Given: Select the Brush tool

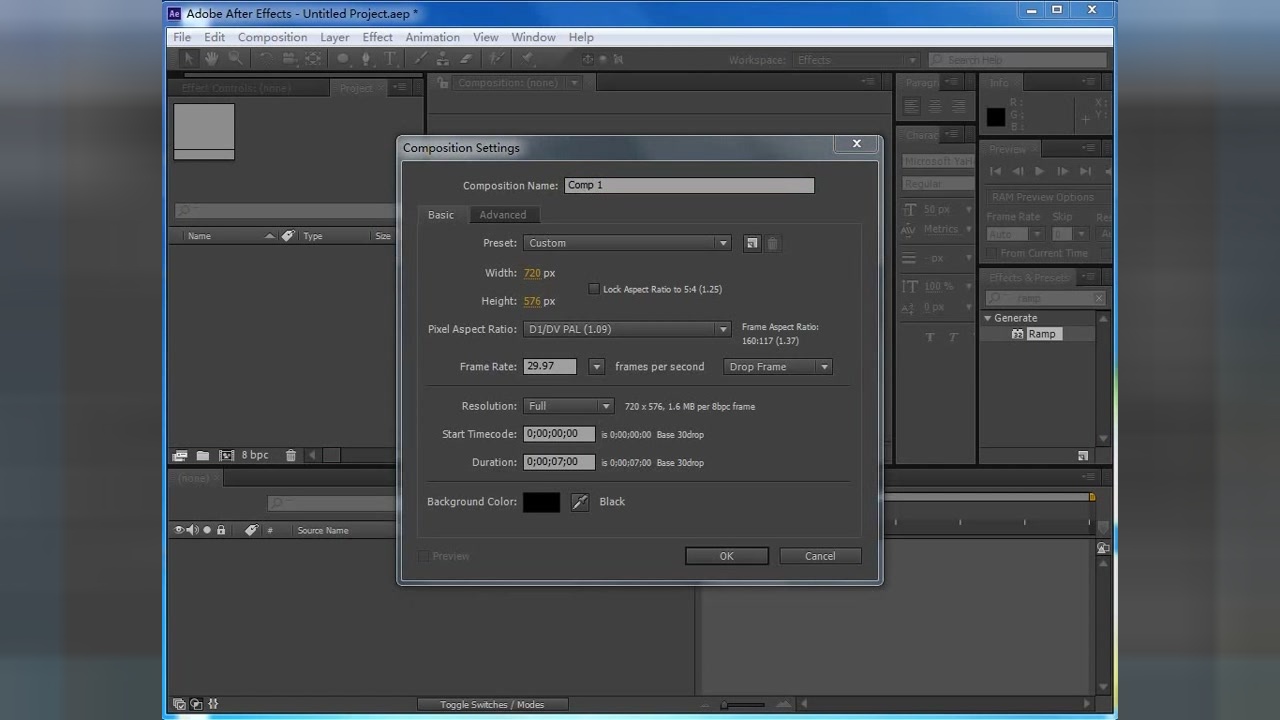Looking at the screenshot, I should click(x=421, y=58).
